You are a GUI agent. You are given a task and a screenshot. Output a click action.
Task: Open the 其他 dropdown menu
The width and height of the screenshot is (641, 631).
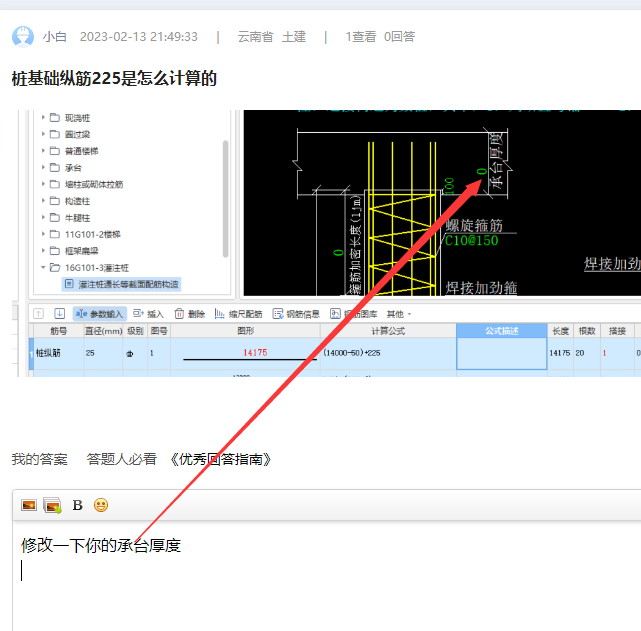coord(399,314)
